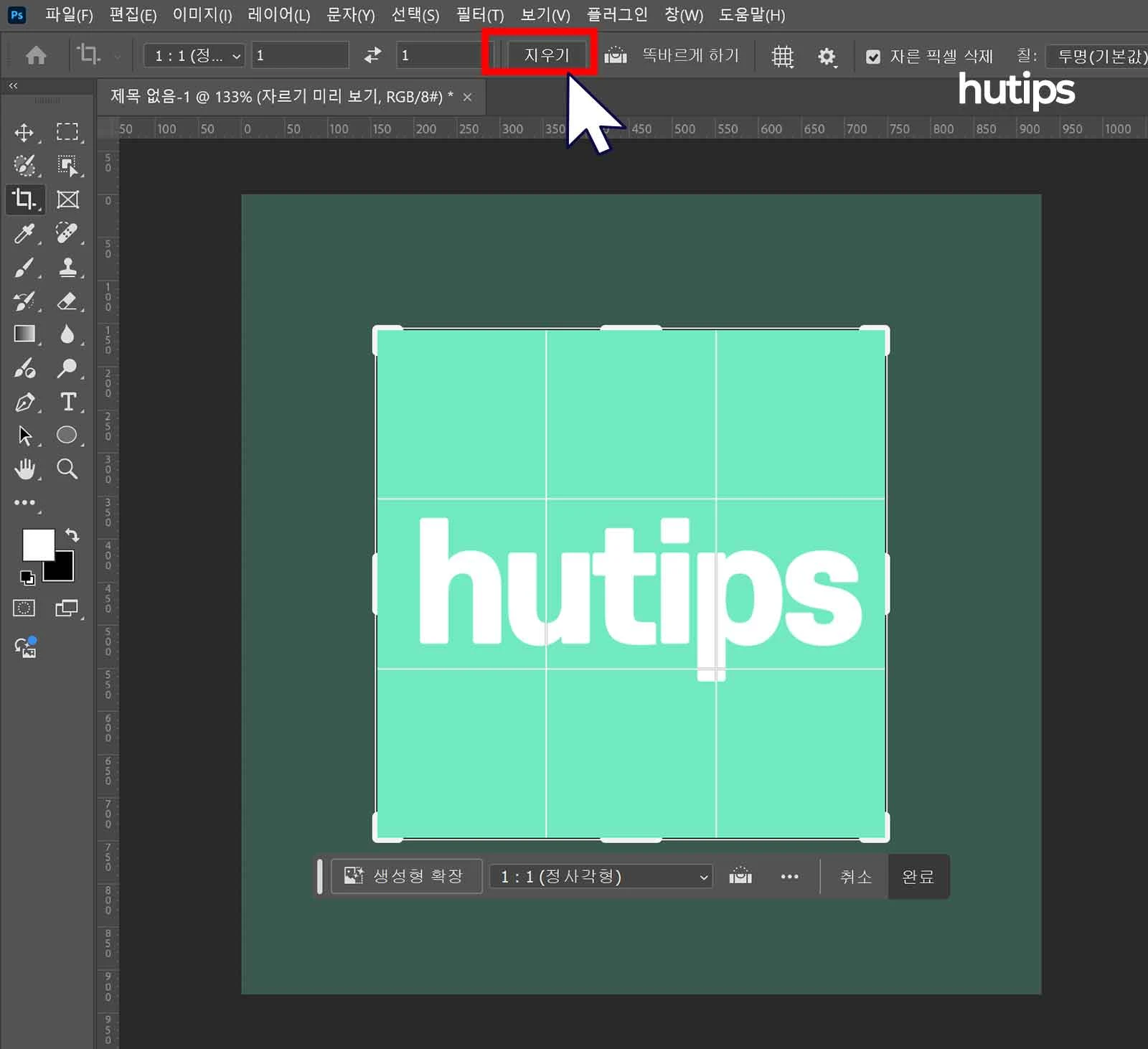Image resolution: width=1148 pixels, height=1049 pixels.
Task: Select the Ellipse shape tool
Action: point(67,435)
